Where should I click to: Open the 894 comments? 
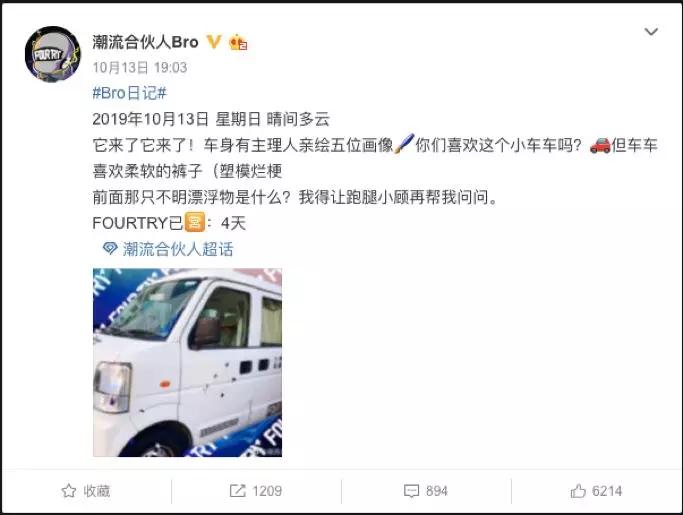(436, 491)
